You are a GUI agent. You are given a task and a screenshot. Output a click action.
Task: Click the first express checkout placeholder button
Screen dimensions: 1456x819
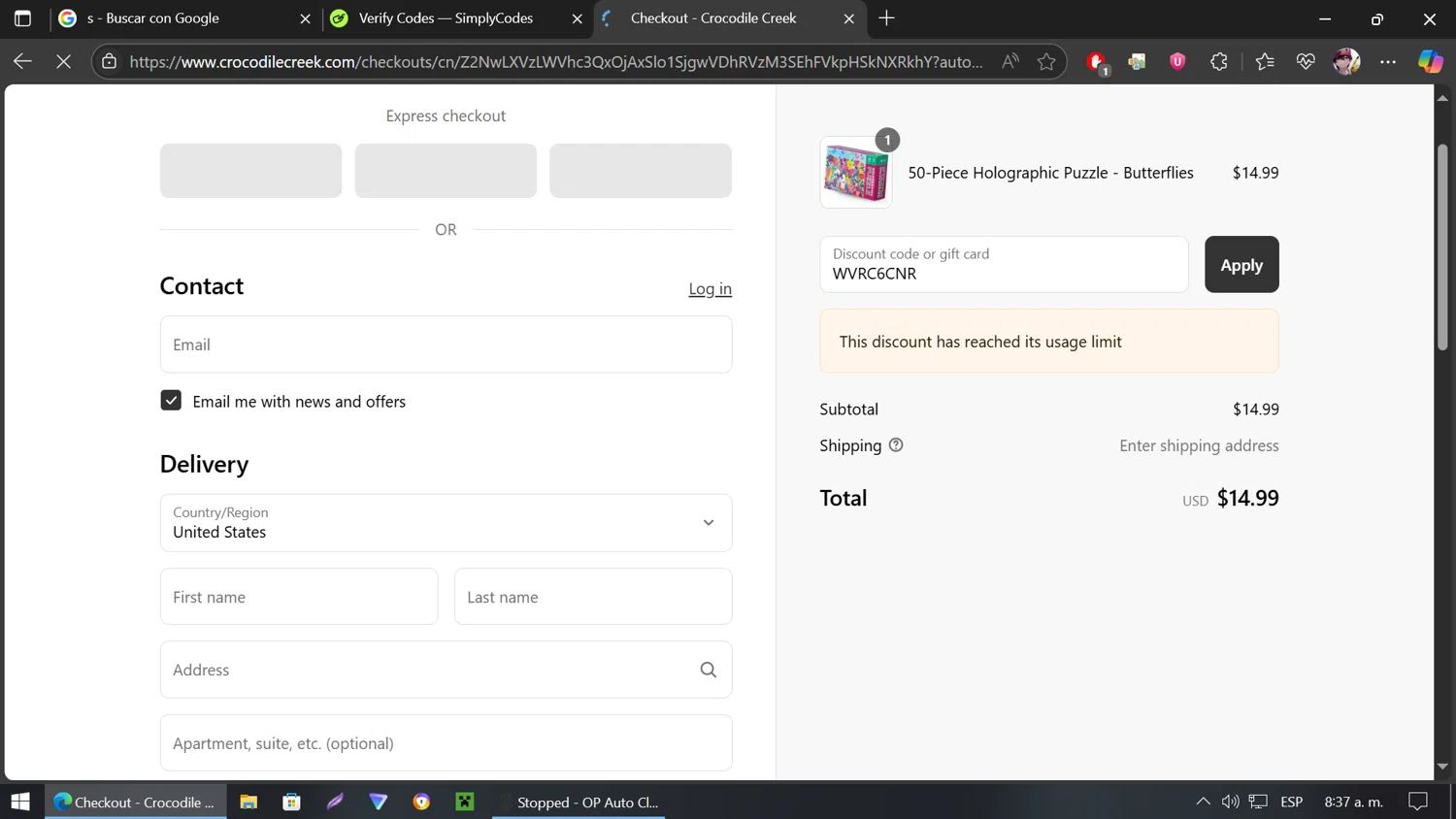click(250, 171)
